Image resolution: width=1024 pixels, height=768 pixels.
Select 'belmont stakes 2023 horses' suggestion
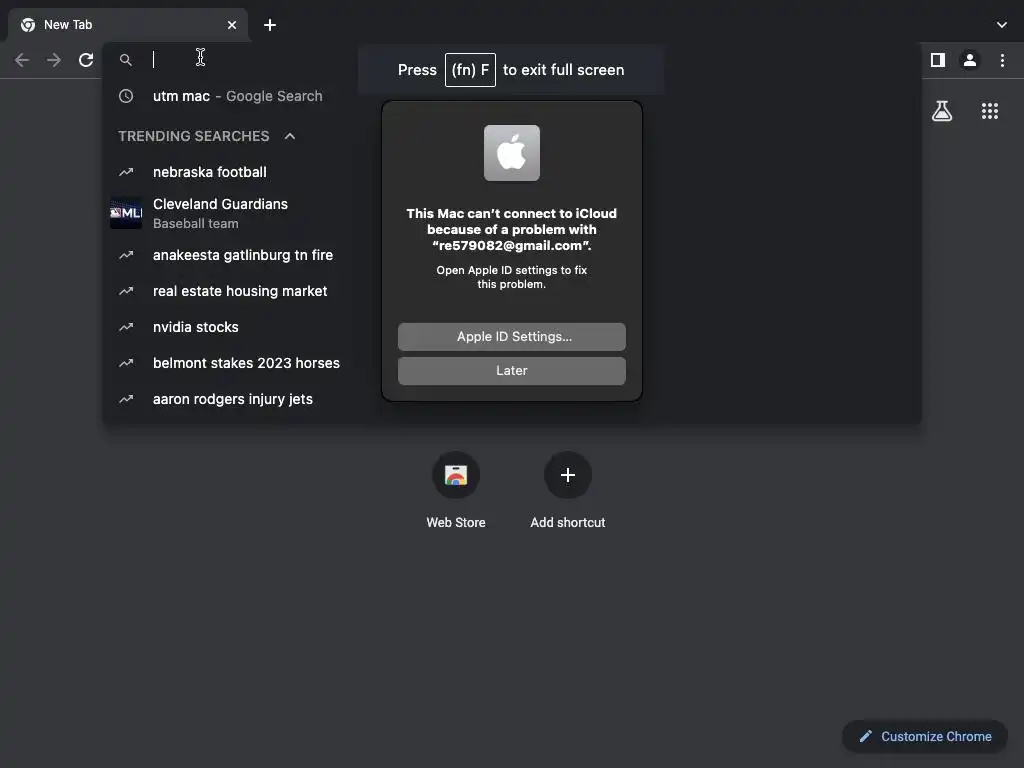click(x=511, y=362)
